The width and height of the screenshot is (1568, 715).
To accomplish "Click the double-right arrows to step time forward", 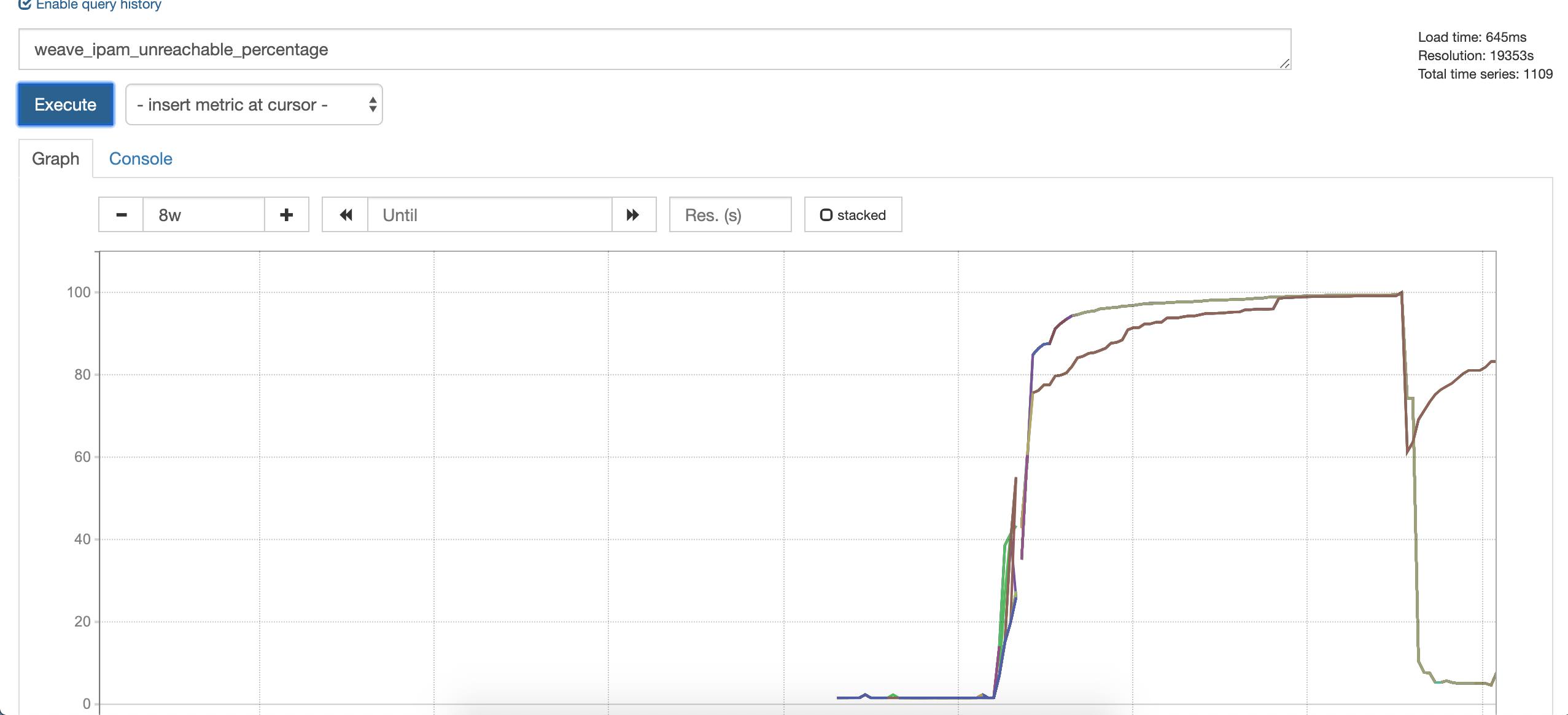I will click(632, 214).
